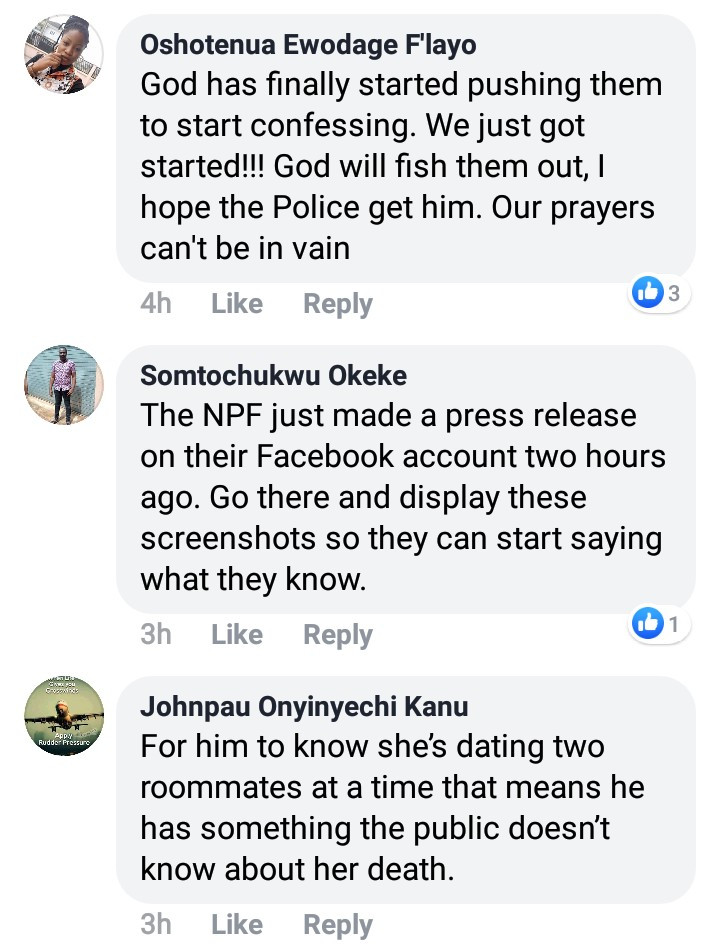This screenshot has height=952, width=720.
Task: Open Johnpau Onyinyechi Kanu's airplane profile picture
Action: (x=63, y=715)
